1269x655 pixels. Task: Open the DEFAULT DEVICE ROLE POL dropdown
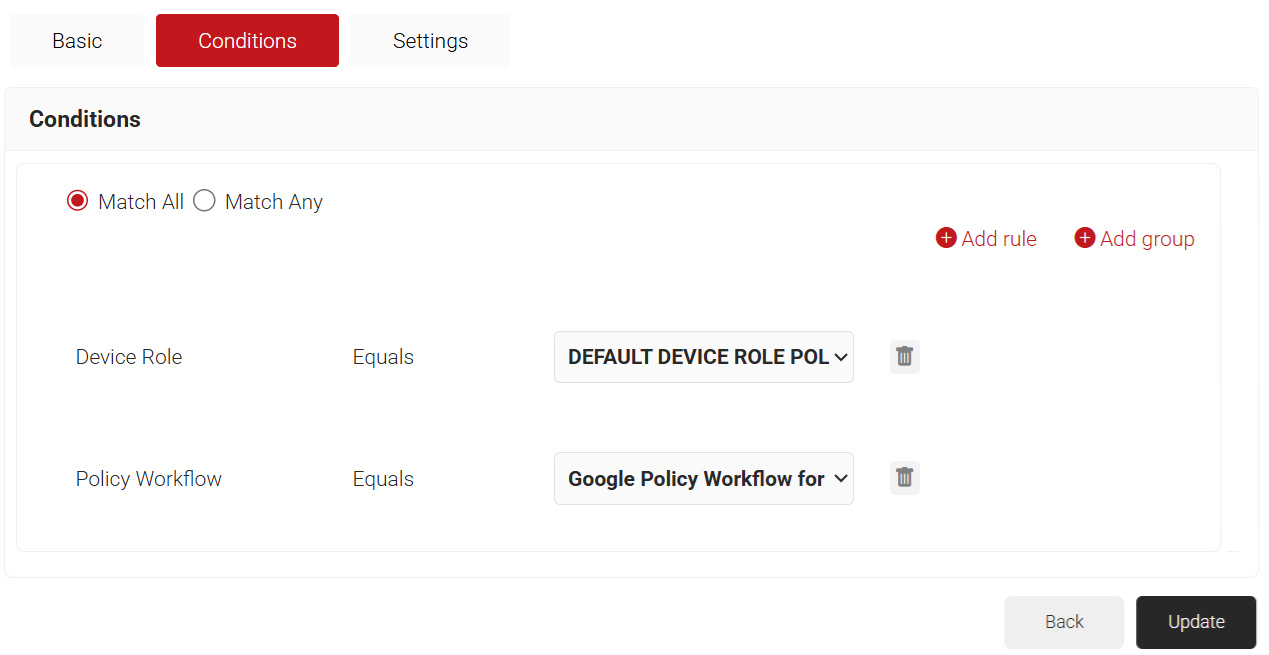tap(697, 357)
